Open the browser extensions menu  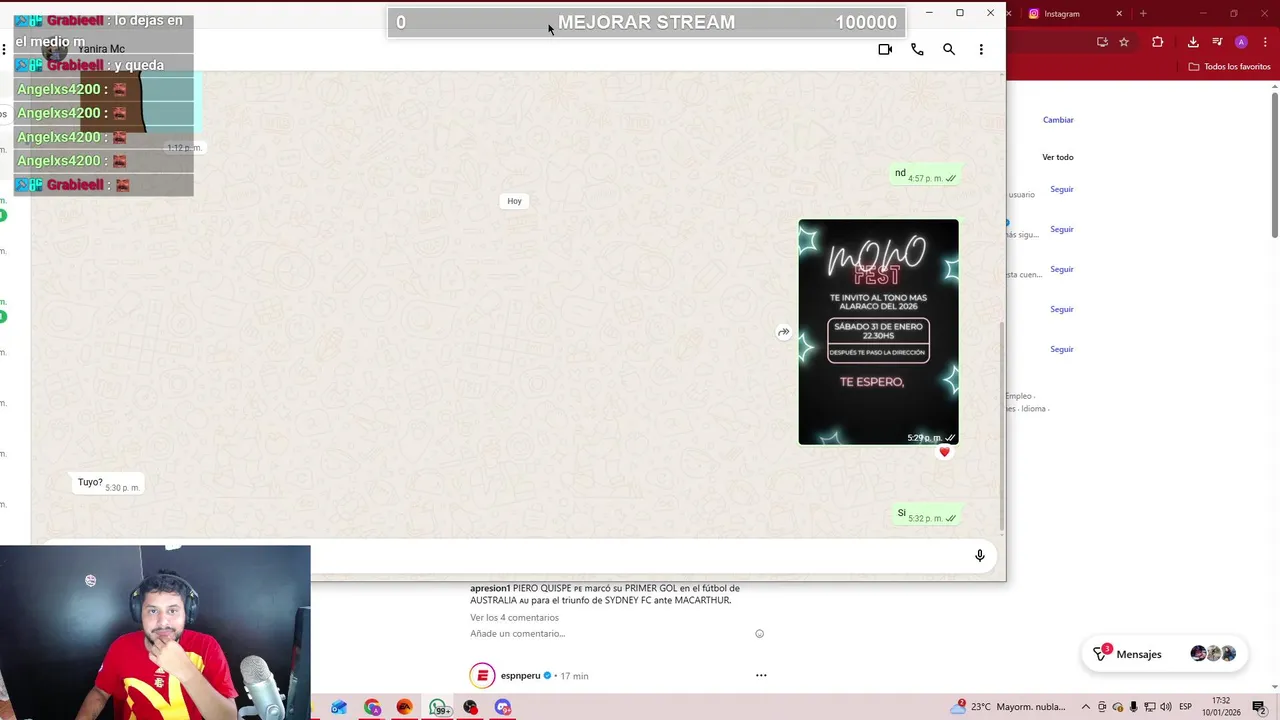coord(1158,42)
